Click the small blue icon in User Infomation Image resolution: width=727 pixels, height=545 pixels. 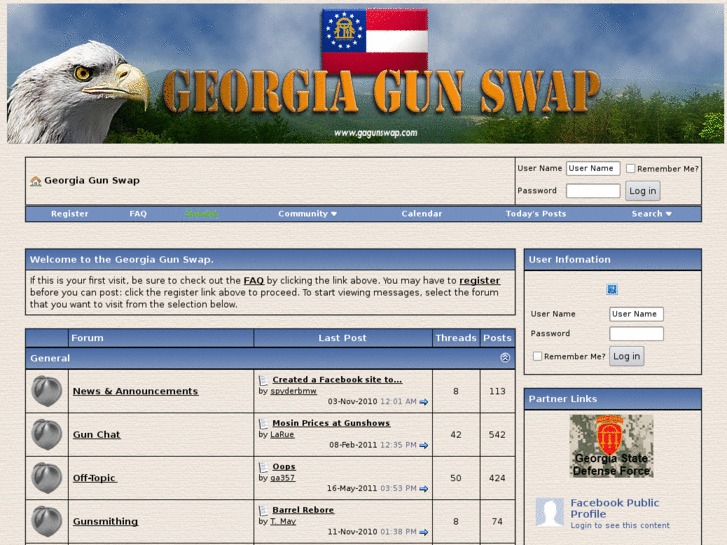pyautogui.click(x=612, y=289)
